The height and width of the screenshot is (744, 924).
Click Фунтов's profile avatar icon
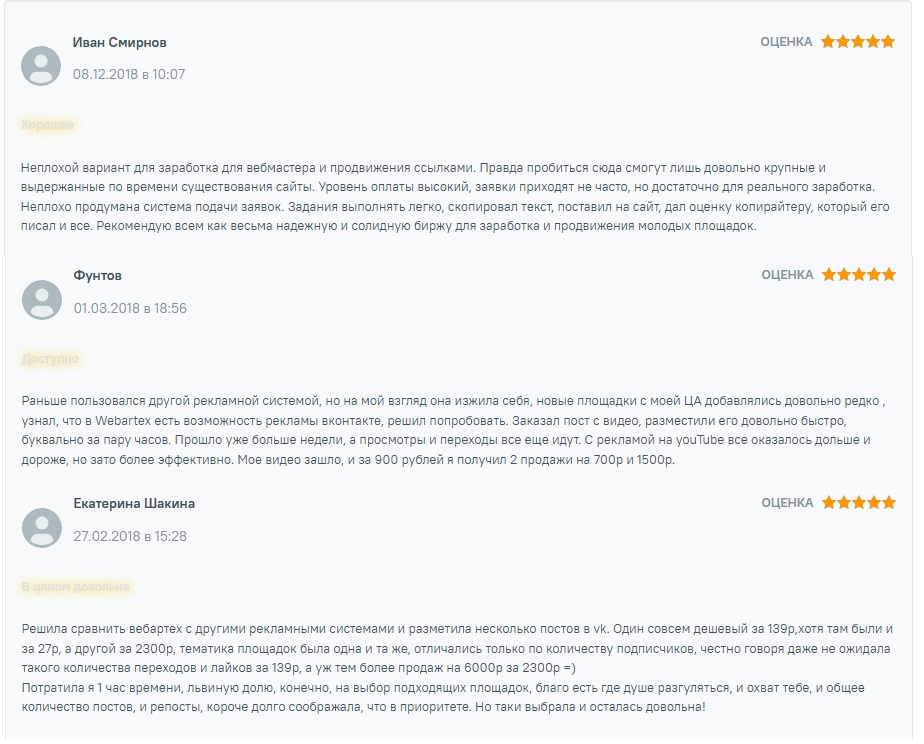pos(42,300)
